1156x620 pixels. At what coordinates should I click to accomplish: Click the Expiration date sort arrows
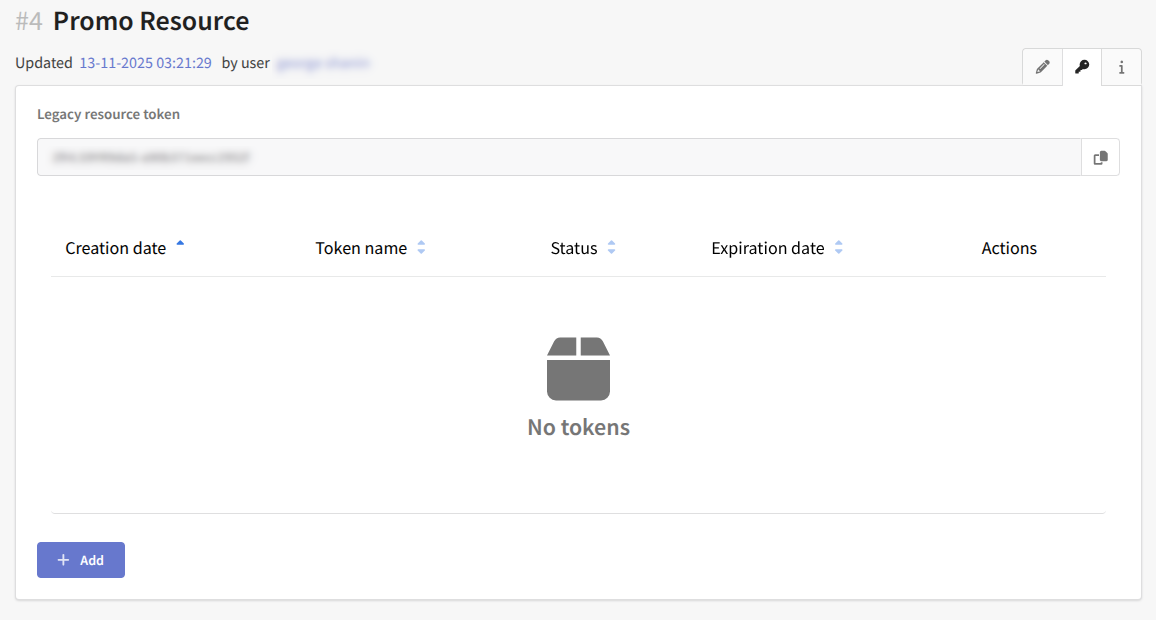pyautogui.click(x=838, y=248)
